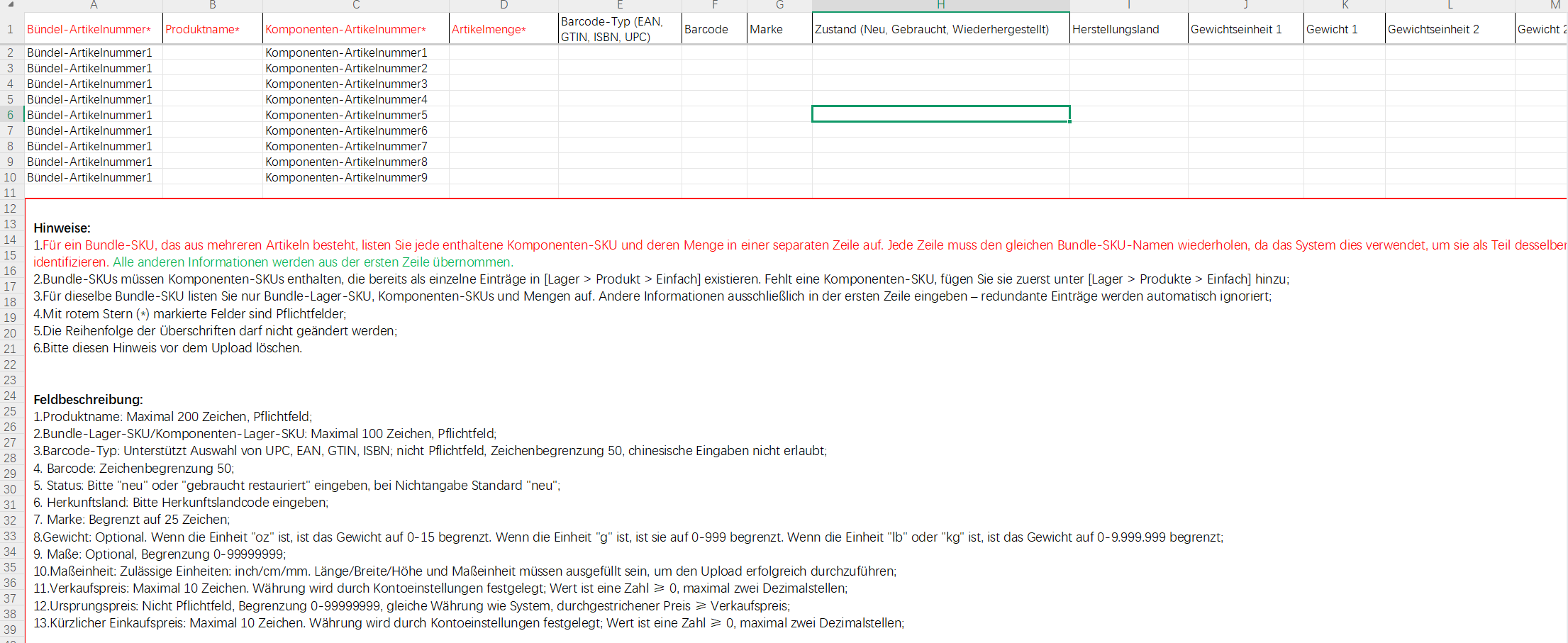Click the 'Barcode-Typ (EAN, GTIN, ISBN, UPC)' cell
1568x643 pixels.
(x=619, y=29)
